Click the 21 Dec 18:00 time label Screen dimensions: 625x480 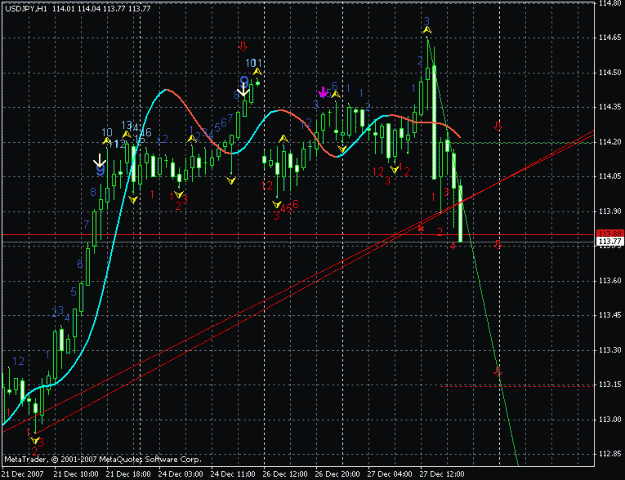128,474
